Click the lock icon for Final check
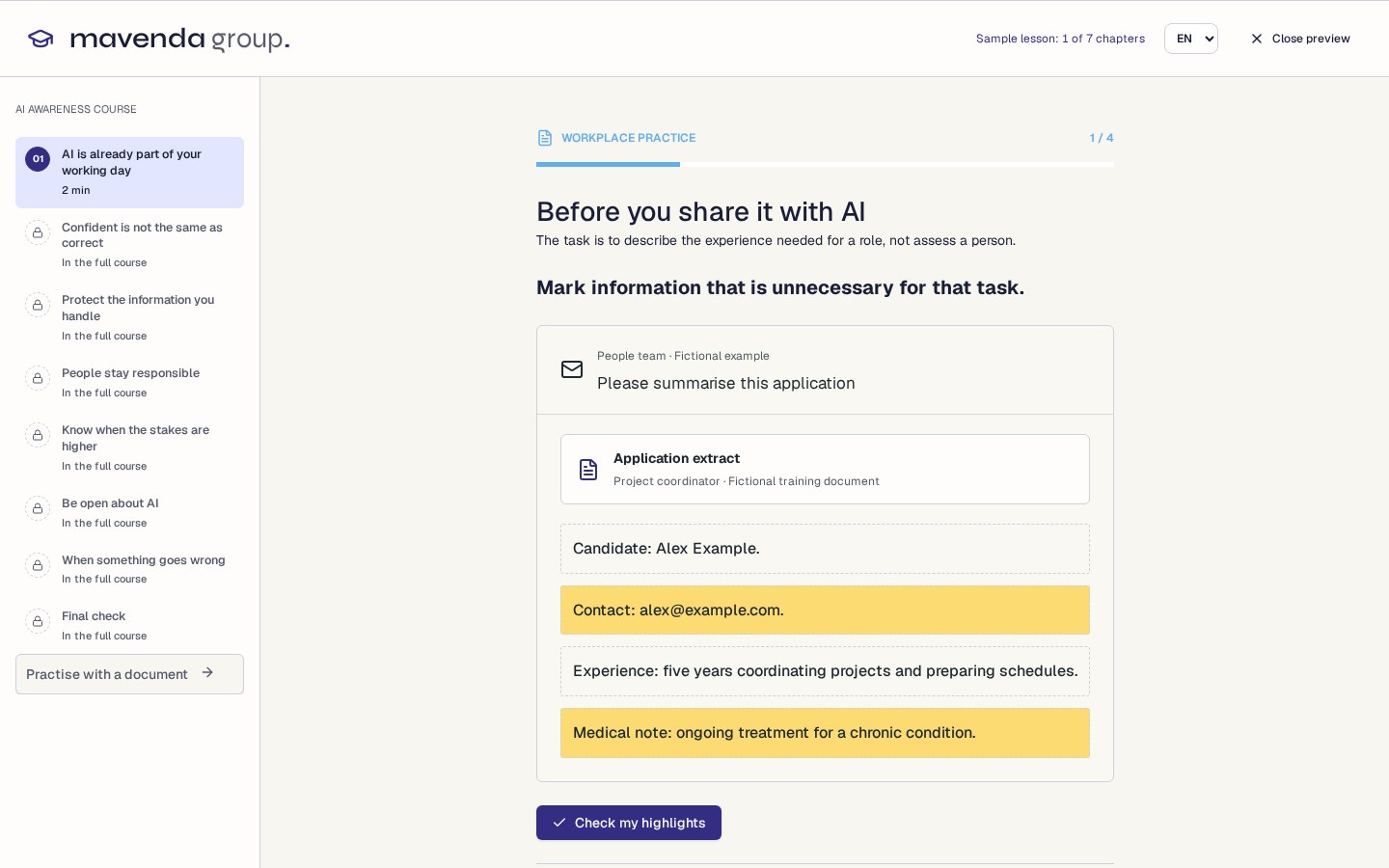This screenshot has height=868, width=1389. click(x=38, y=621)
